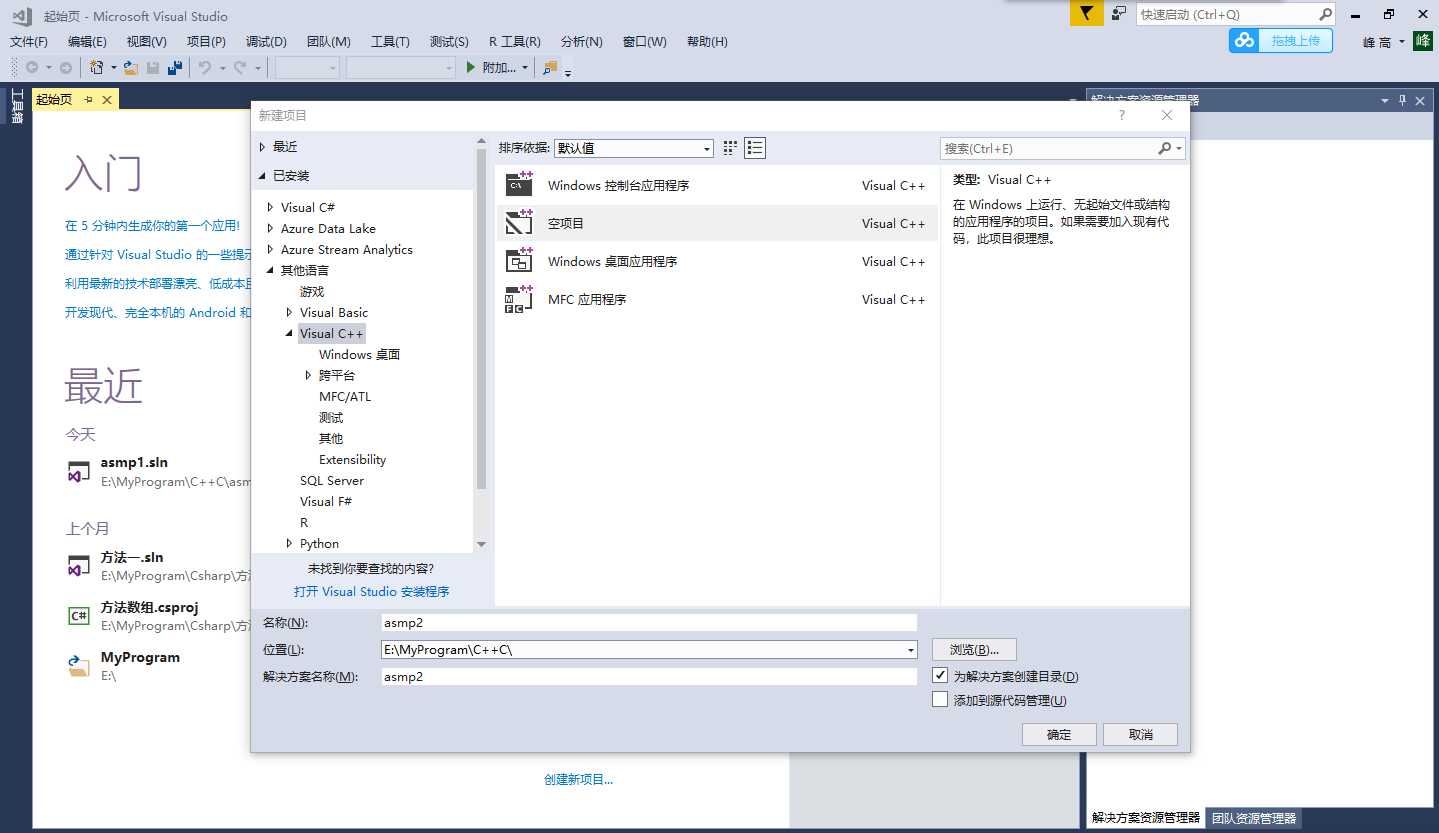The image size is (1439, 833).
Task: Click the 浏览(B)... button
Action: (974, 650)
